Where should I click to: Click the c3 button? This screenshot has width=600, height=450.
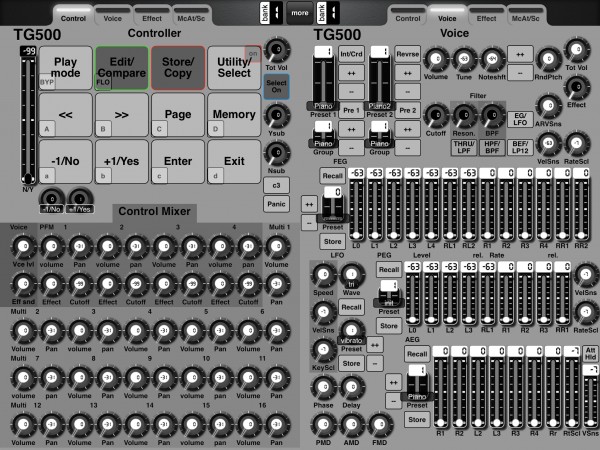[276, 185]
